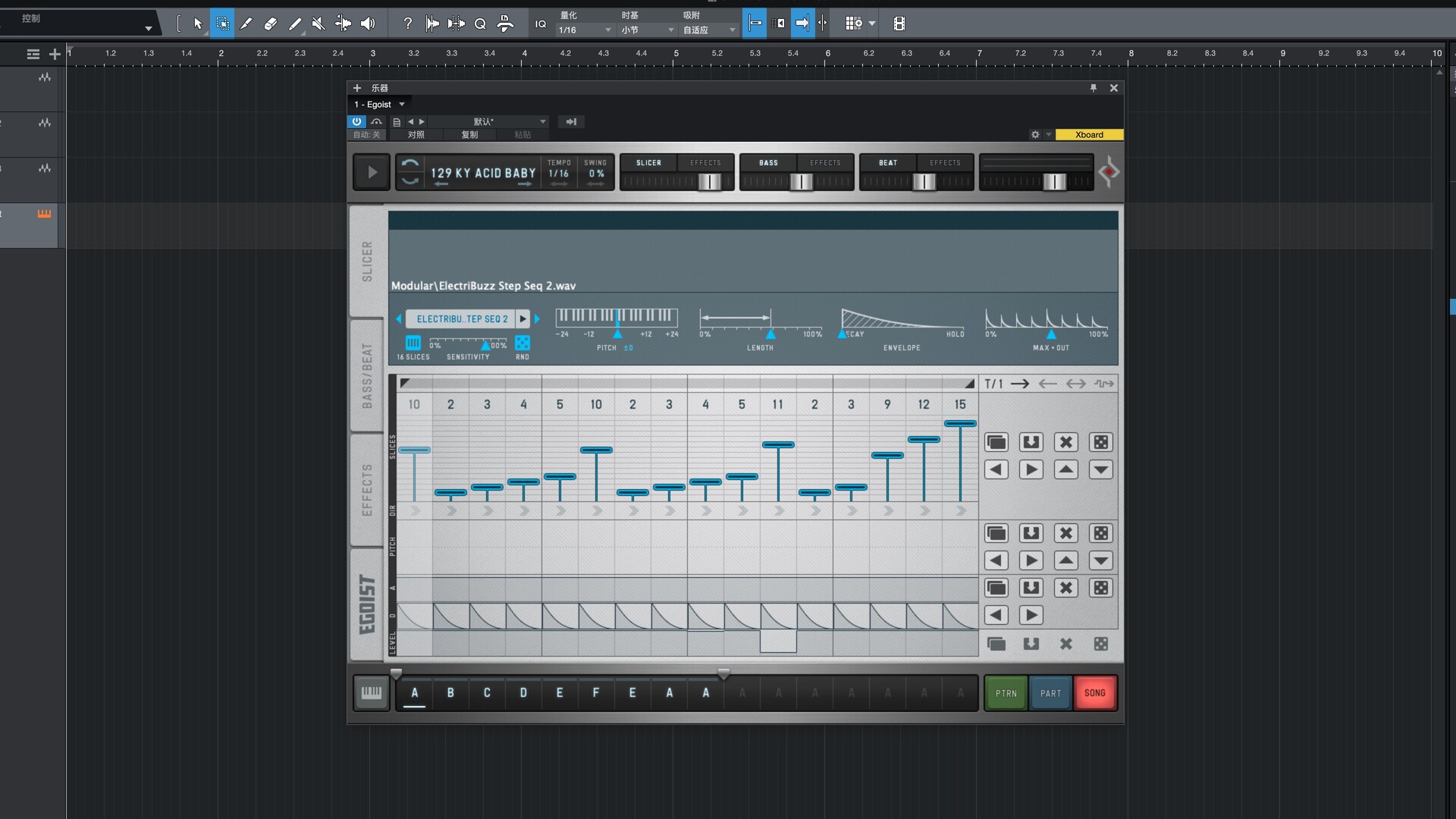Pin the instrument window

pos(1094,88)
